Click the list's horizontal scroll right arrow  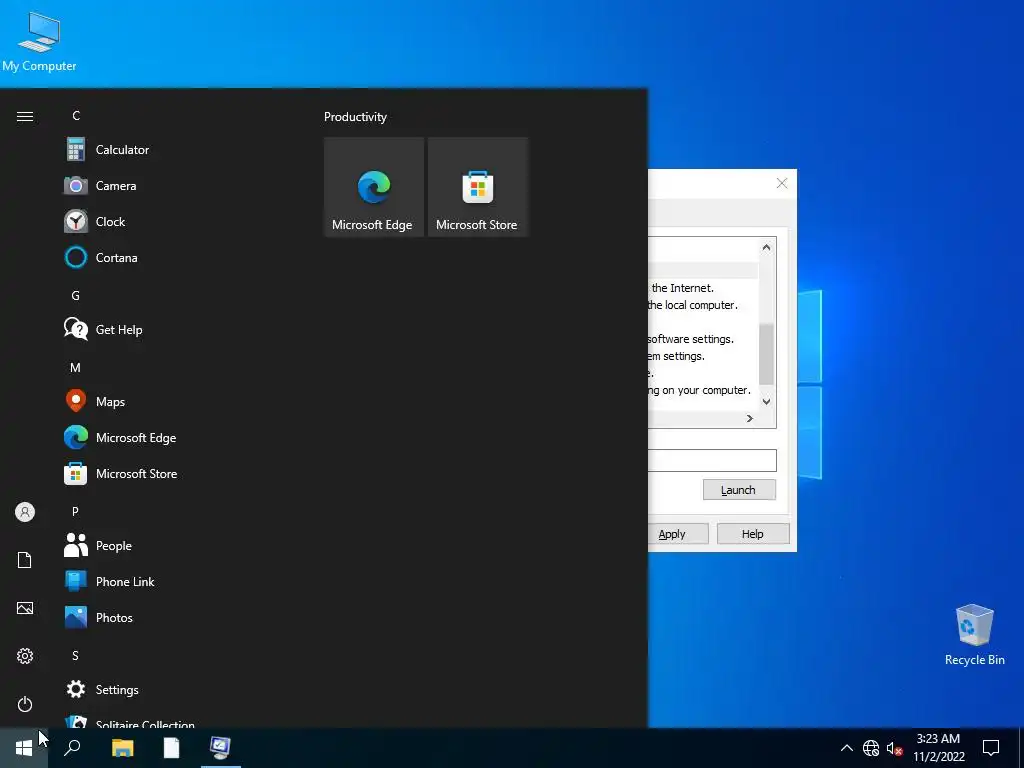tap(750, 419)
